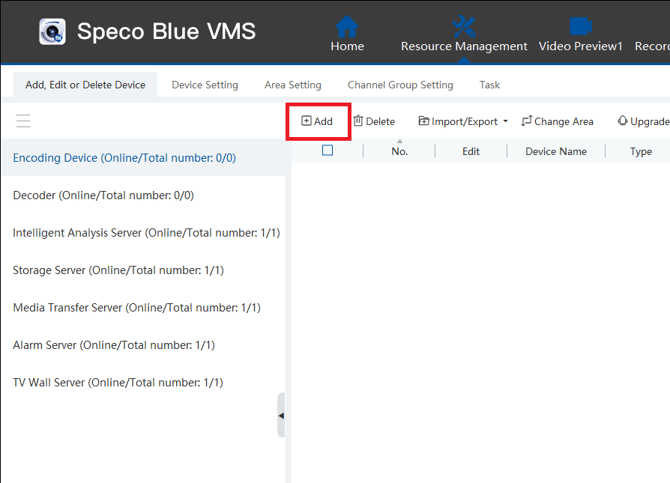
Task: Select Encoding Device in the device list
Action: [x=124, y=158]
